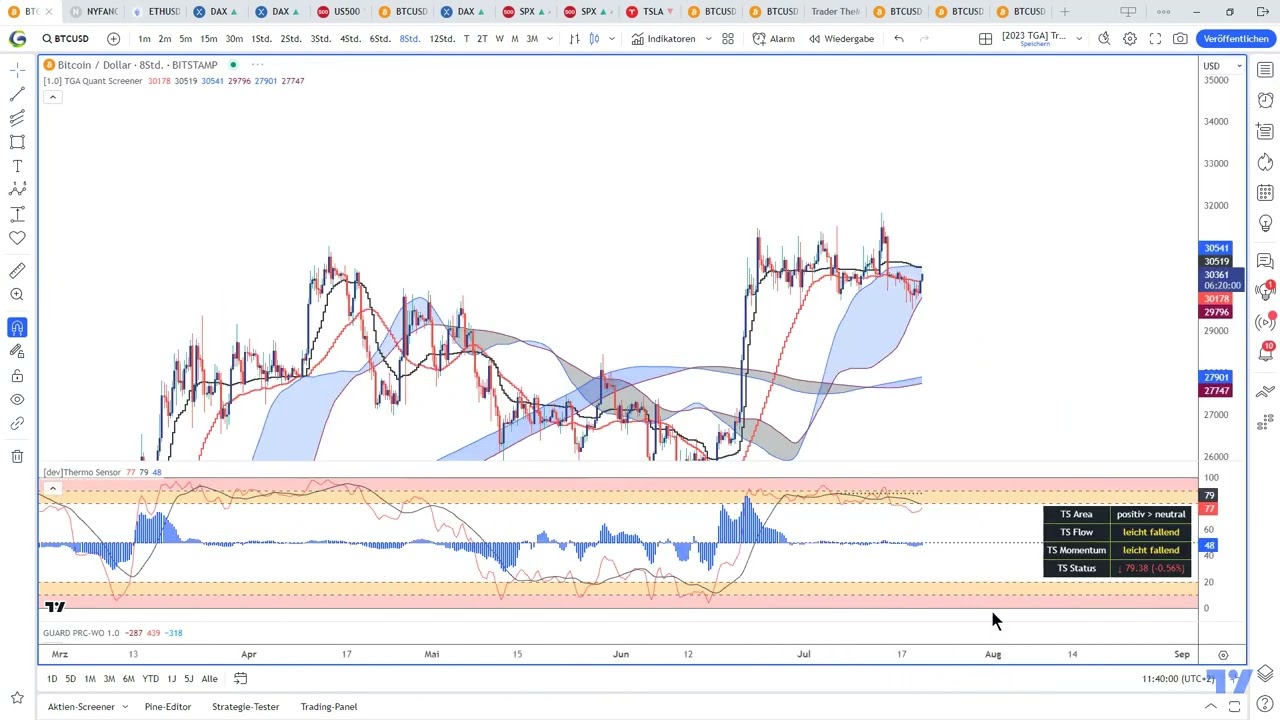Open the calendar sidebar icon
This screenshot has height=720, width=1280.
pyautogui.click(x=1265, y=192)
